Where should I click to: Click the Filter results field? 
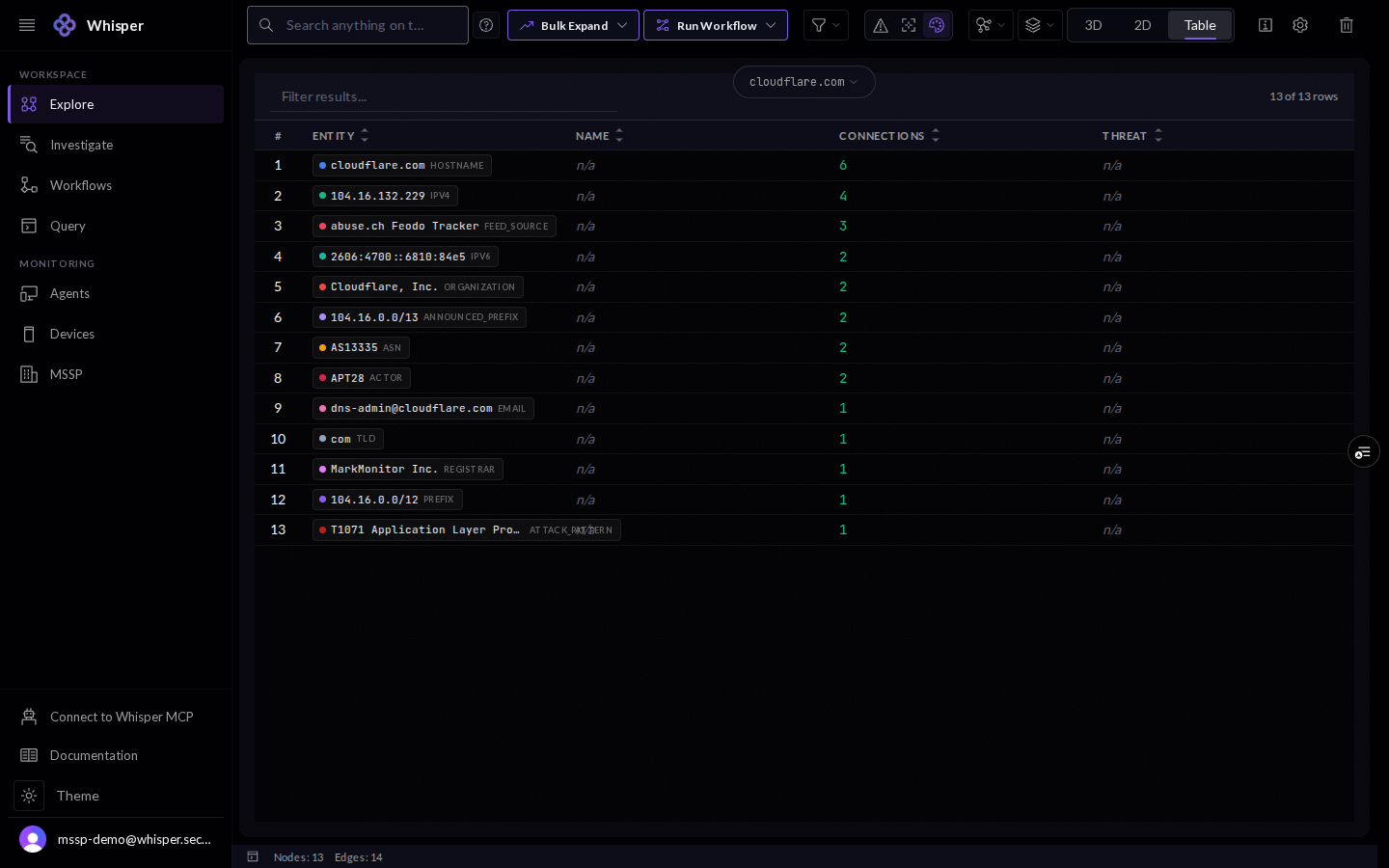click(x=444, y=96)
